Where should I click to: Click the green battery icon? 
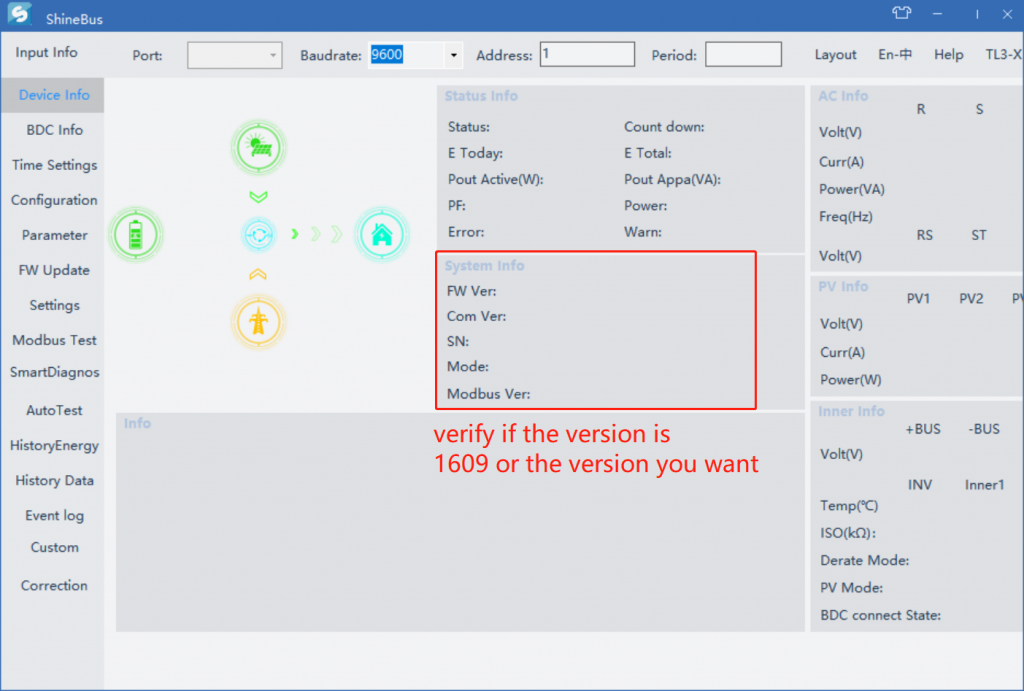pyautogui.click(x=136, y=234)
